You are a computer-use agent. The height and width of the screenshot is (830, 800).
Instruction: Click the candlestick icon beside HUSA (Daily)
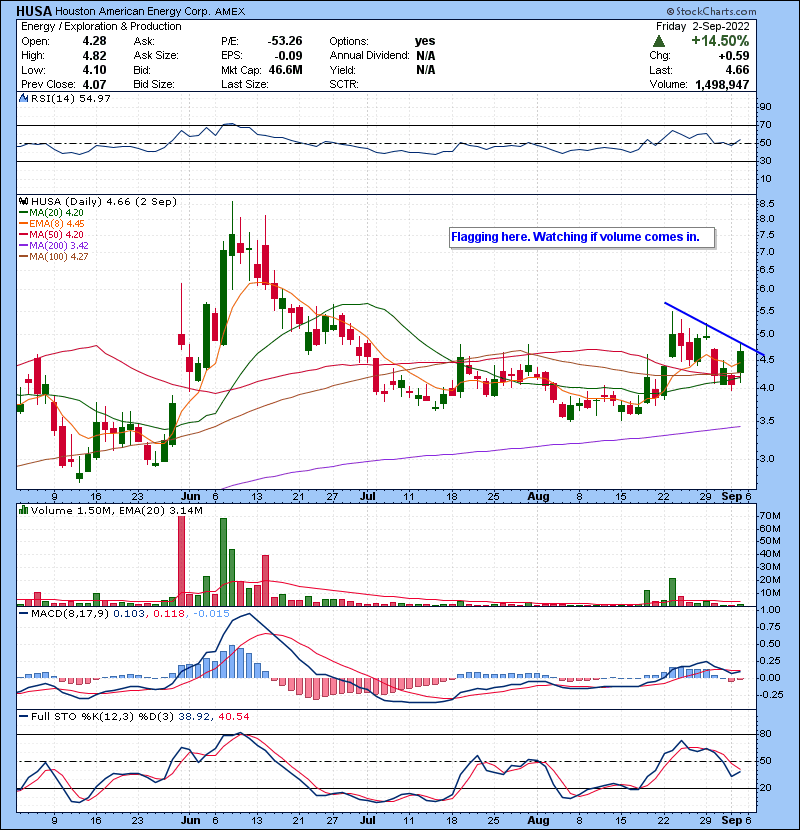(23, 201)
